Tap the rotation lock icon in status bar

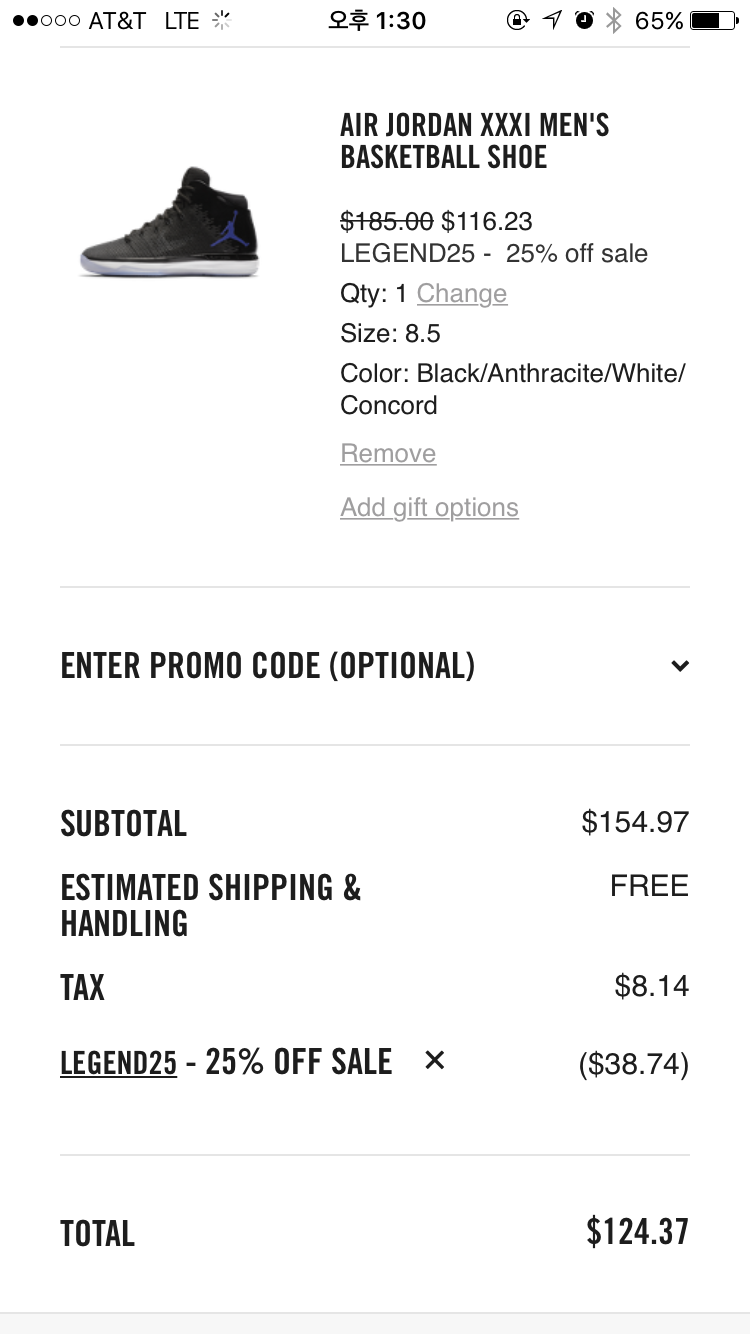[517, 20]
